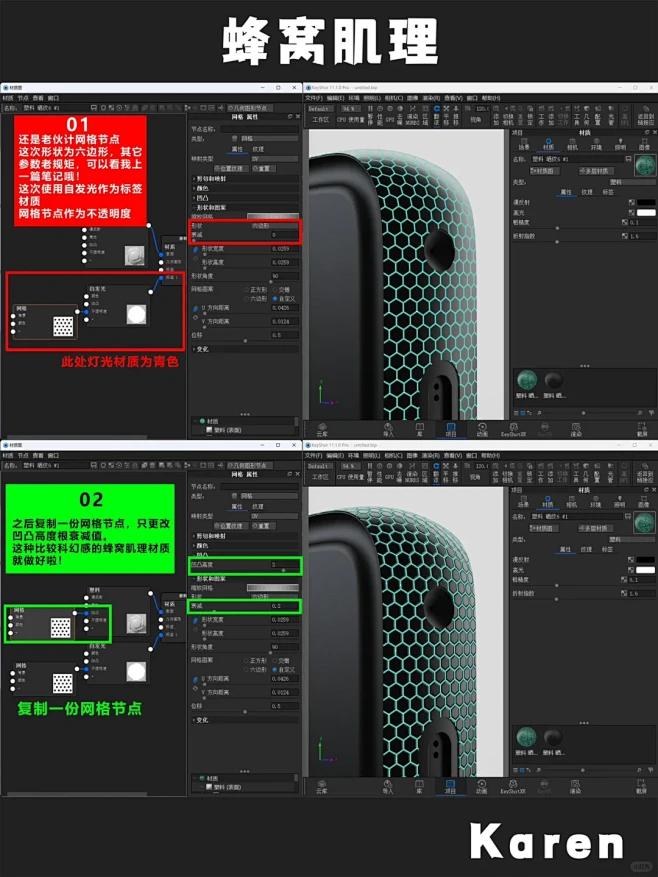Viewport: 658px width, 877px height.
Task: Switch to the 环境 tab in the upper project panel
Action: [596, 146]
